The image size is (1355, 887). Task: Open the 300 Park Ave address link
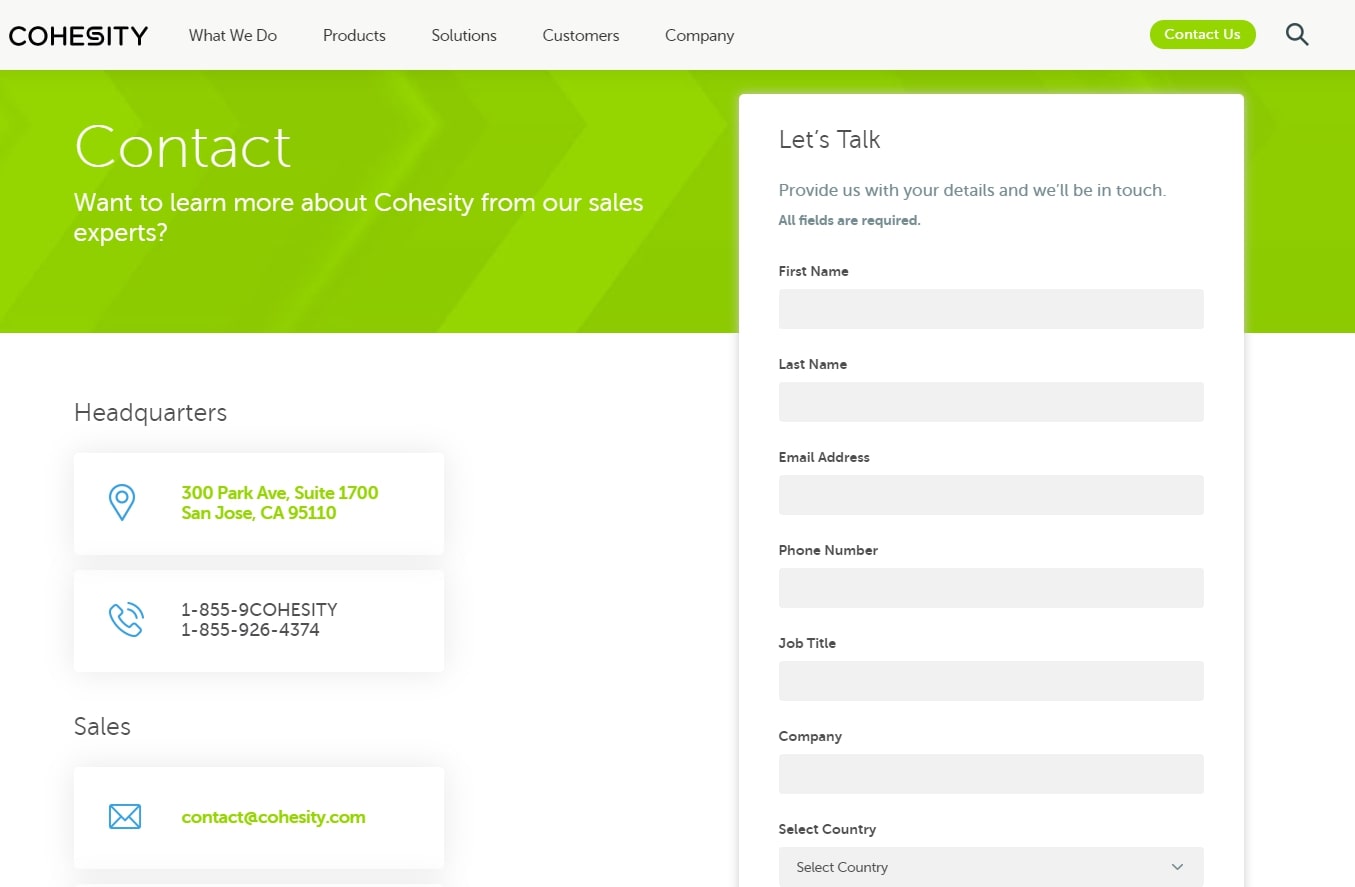point(280,503)
